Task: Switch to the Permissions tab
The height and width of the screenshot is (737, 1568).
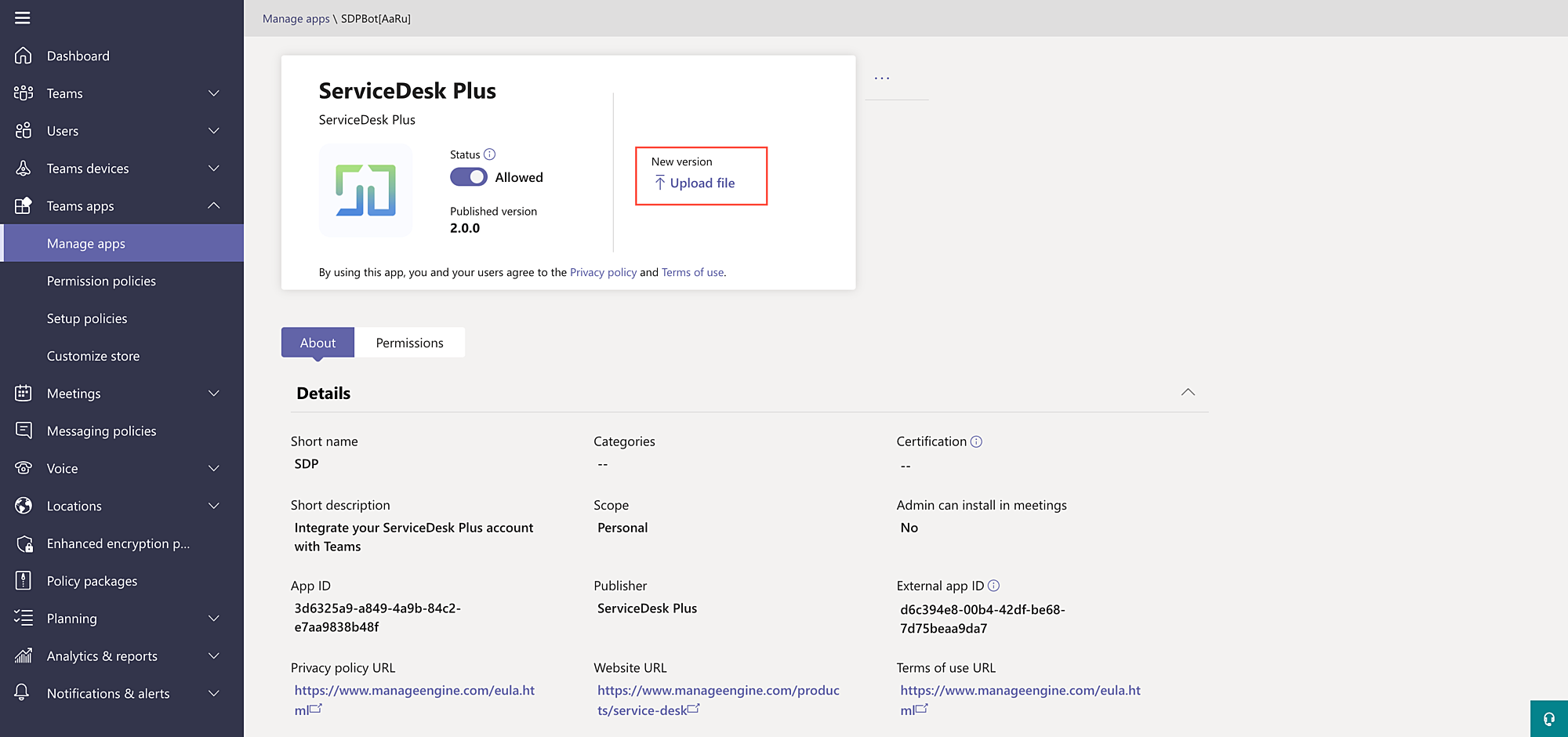Action: point(409,343)
